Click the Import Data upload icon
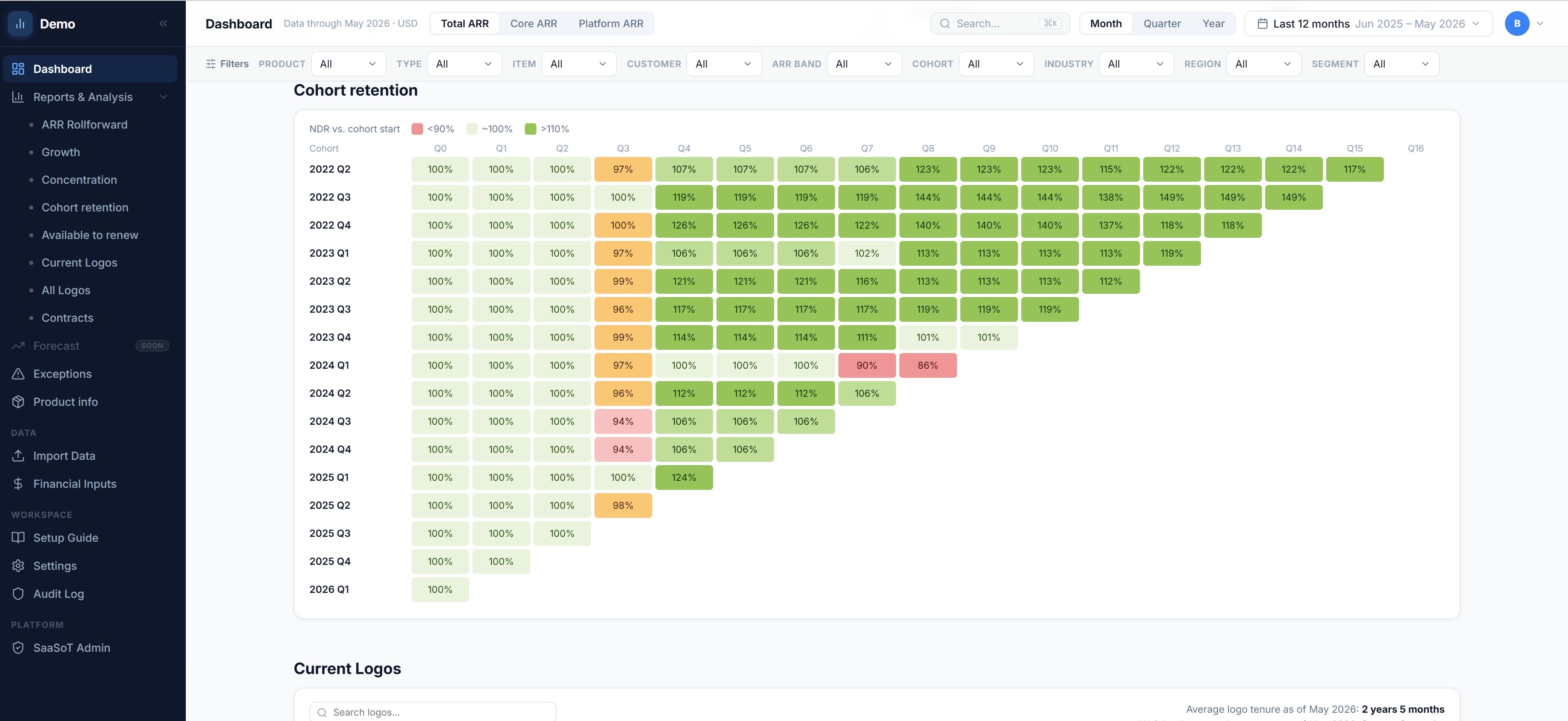The height and width of the screenshot is (721, 1568). [18, 456]
